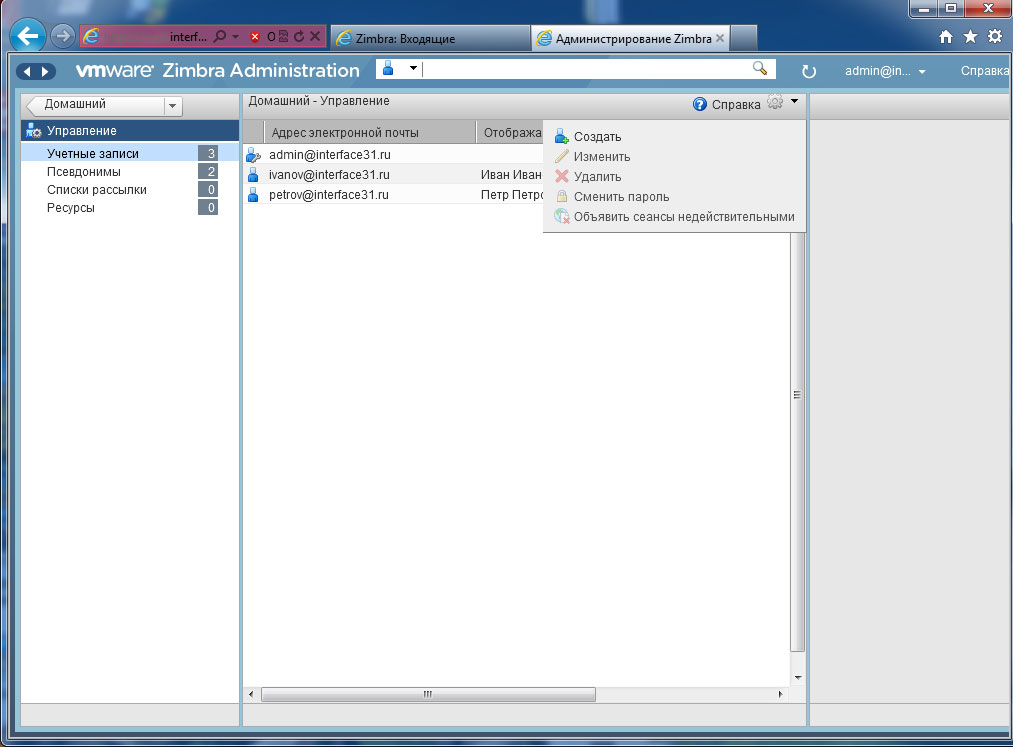Open the browser Home icon
The height and width of the screenshot is (747, 1013).
(946, 37)
